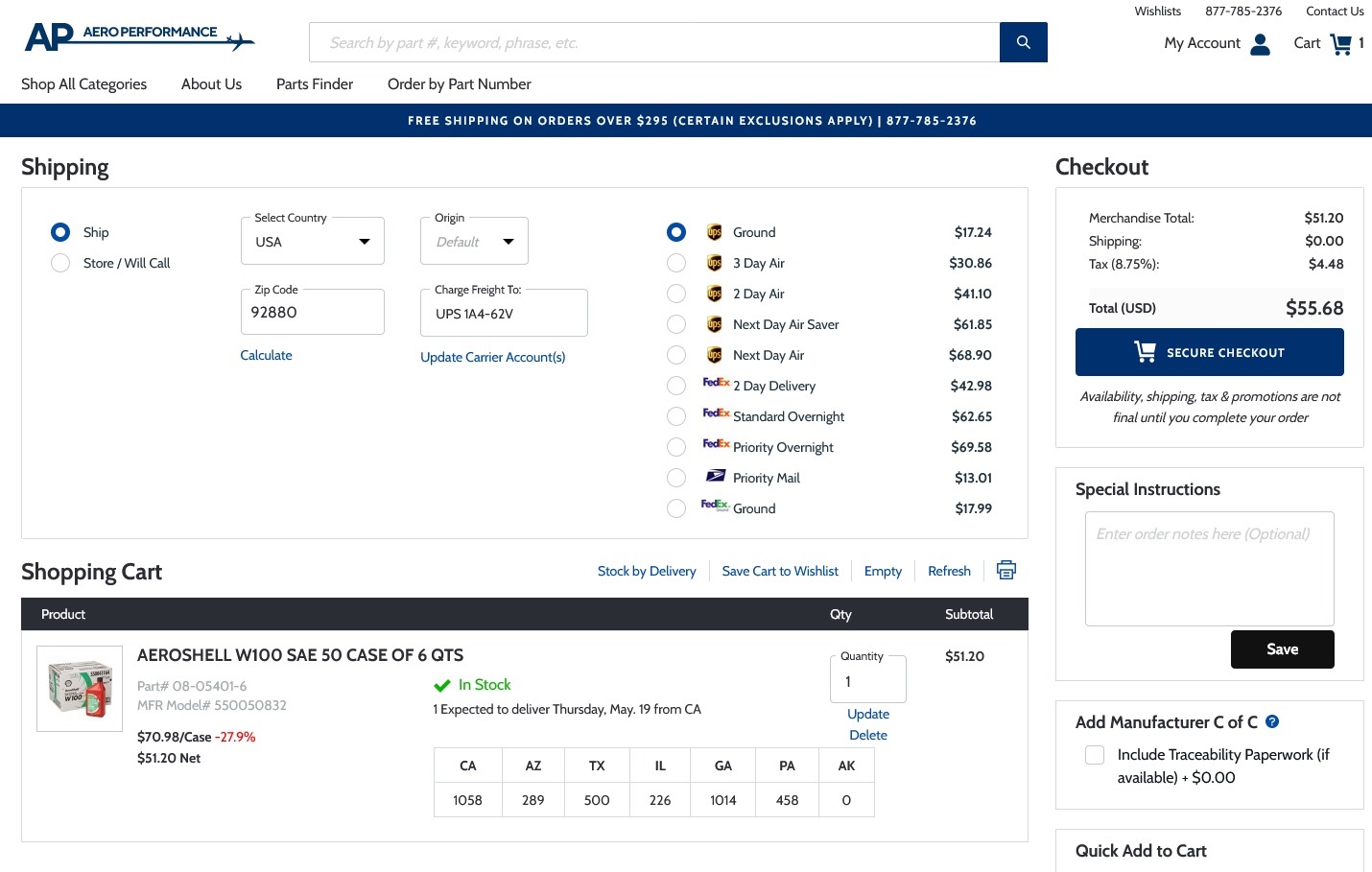The height and width of the screenshot is (872, 1372).
Task: Click USPS logo beside Priority Mail
Action: click(x=716, y=476)
